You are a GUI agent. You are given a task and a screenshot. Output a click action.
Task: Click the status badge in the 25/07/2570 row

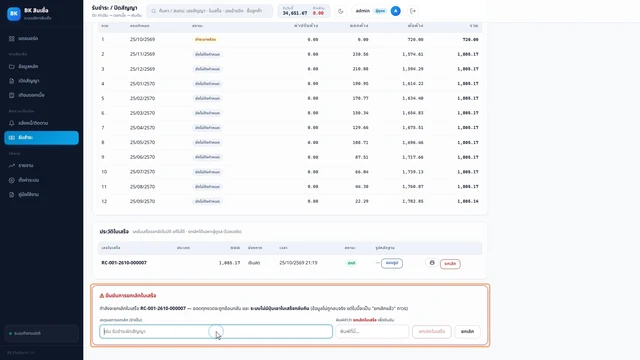pyautogui.click(x=207, y=172)
